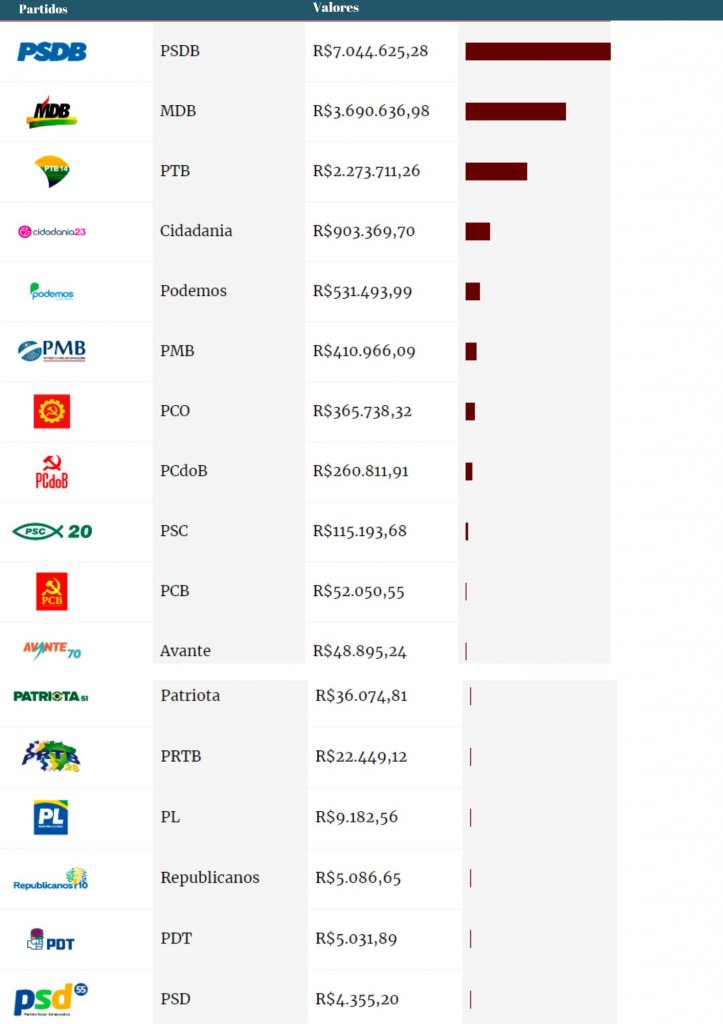
Task: Open the Cidadania23 logo
Action: click(x=52, y=231)
